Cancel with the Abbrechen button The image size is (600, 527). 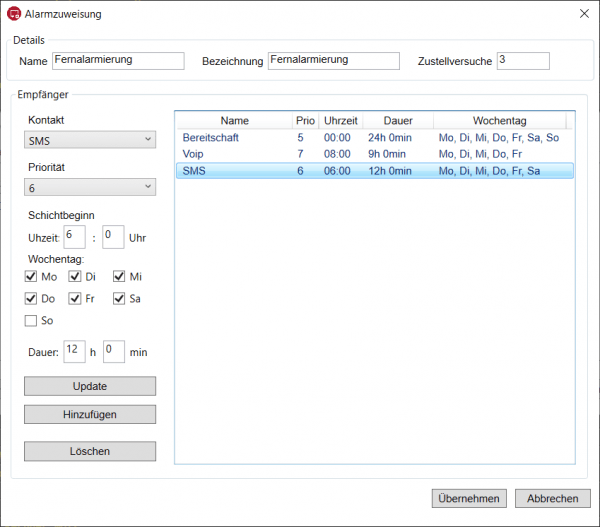point(553,498)
